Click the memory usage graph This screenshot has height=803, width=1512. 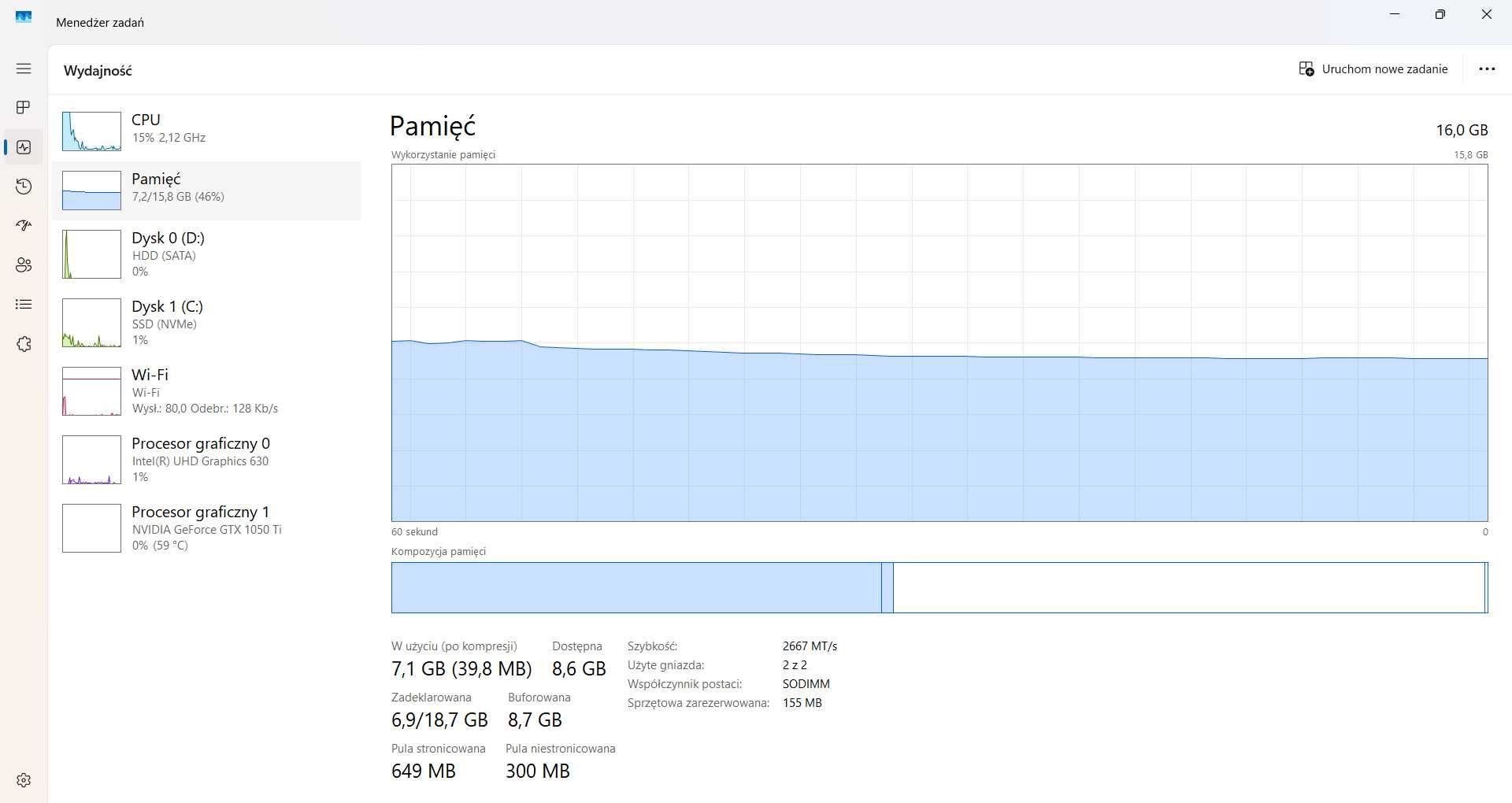[939, 342]
